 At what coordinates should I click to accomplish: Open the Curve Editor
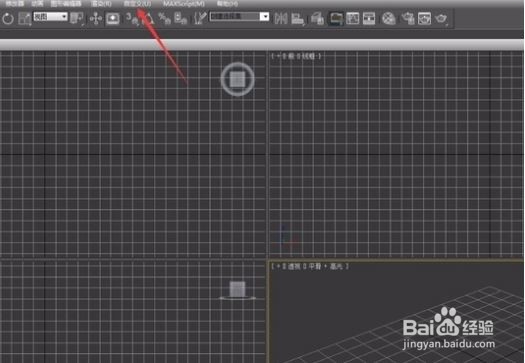[353, 18]
